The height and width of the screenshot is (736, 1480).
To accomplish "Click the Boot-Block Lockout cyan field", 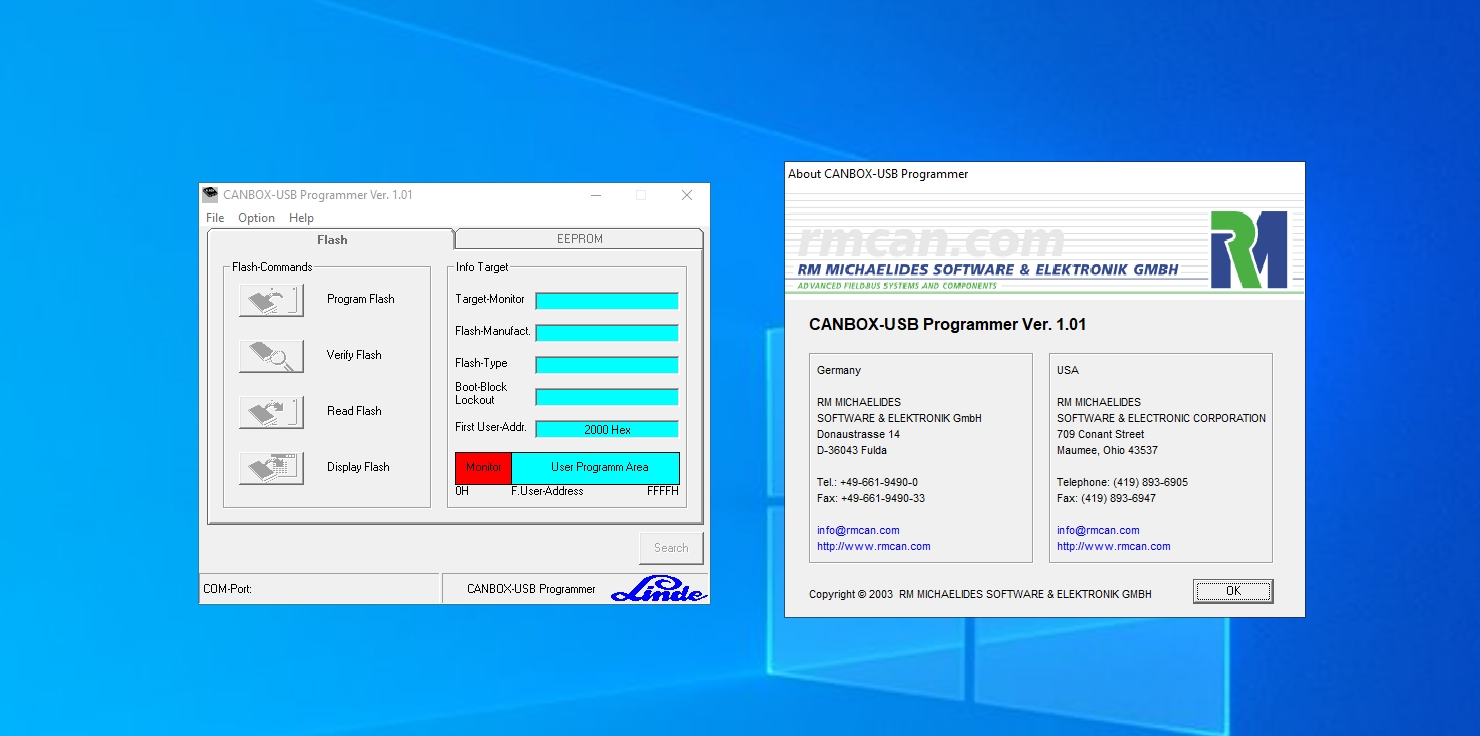I will click(x=607, y=397).
